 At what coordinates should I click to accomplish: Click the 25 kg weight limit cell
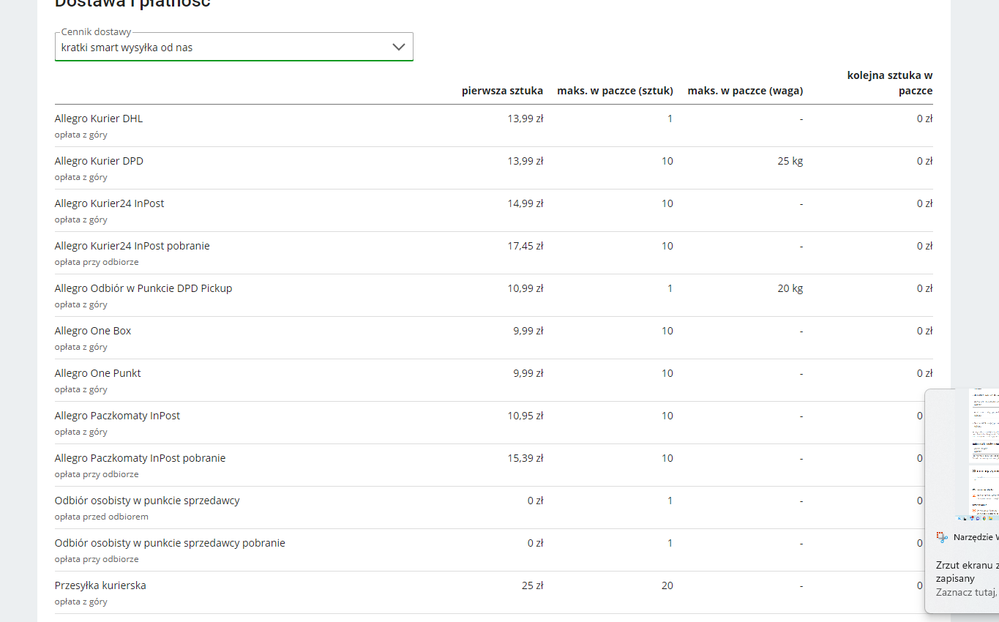(790, 161)
